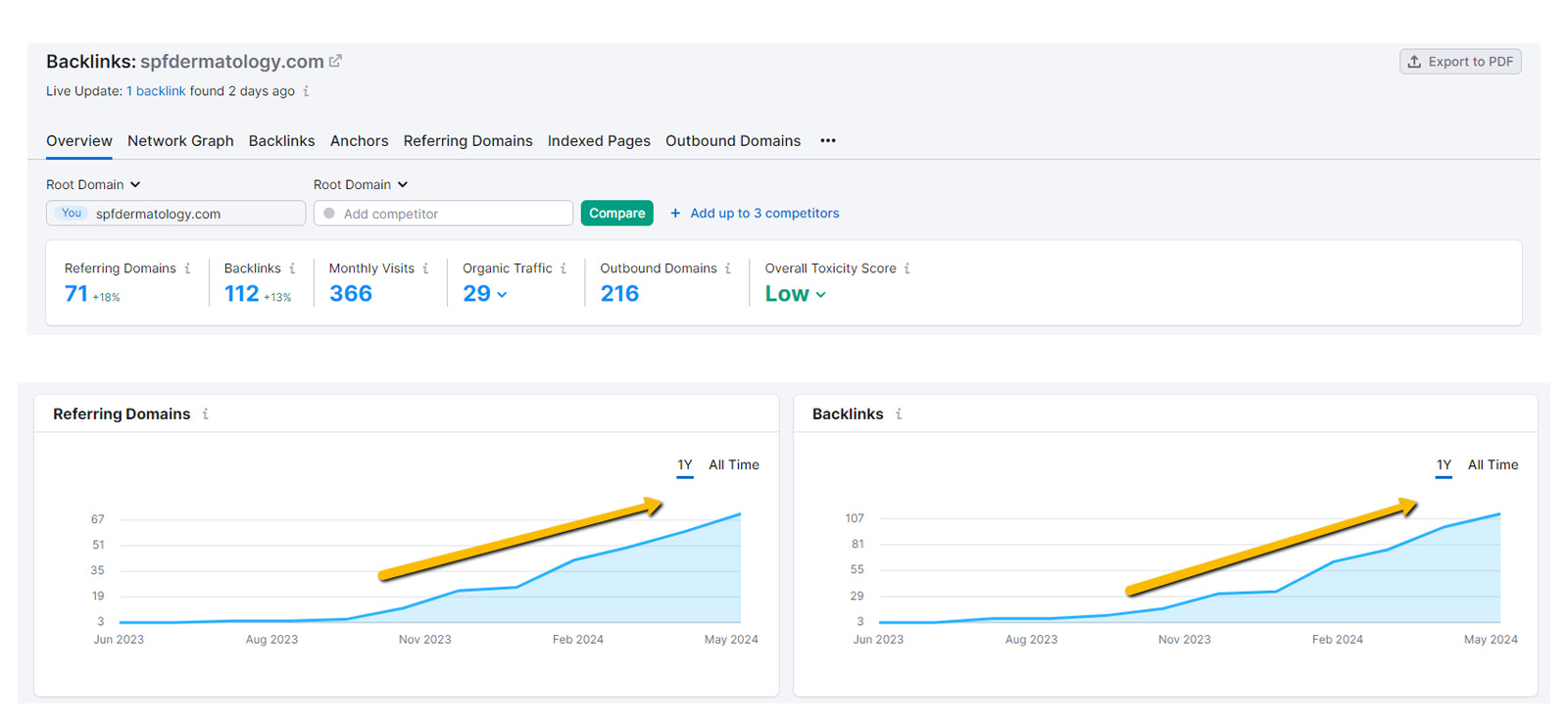Expand Organic Traffic 29 dropdown chevron
Screen dimensions: 1568x725
(502, 295)
